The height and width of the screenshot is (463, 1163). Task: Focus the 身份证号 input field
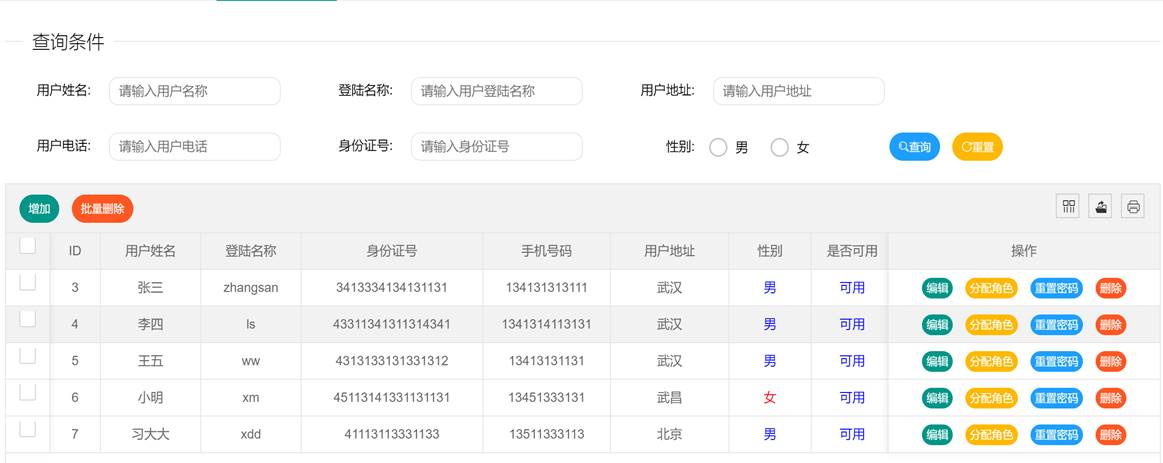click(x=497, y=147)
